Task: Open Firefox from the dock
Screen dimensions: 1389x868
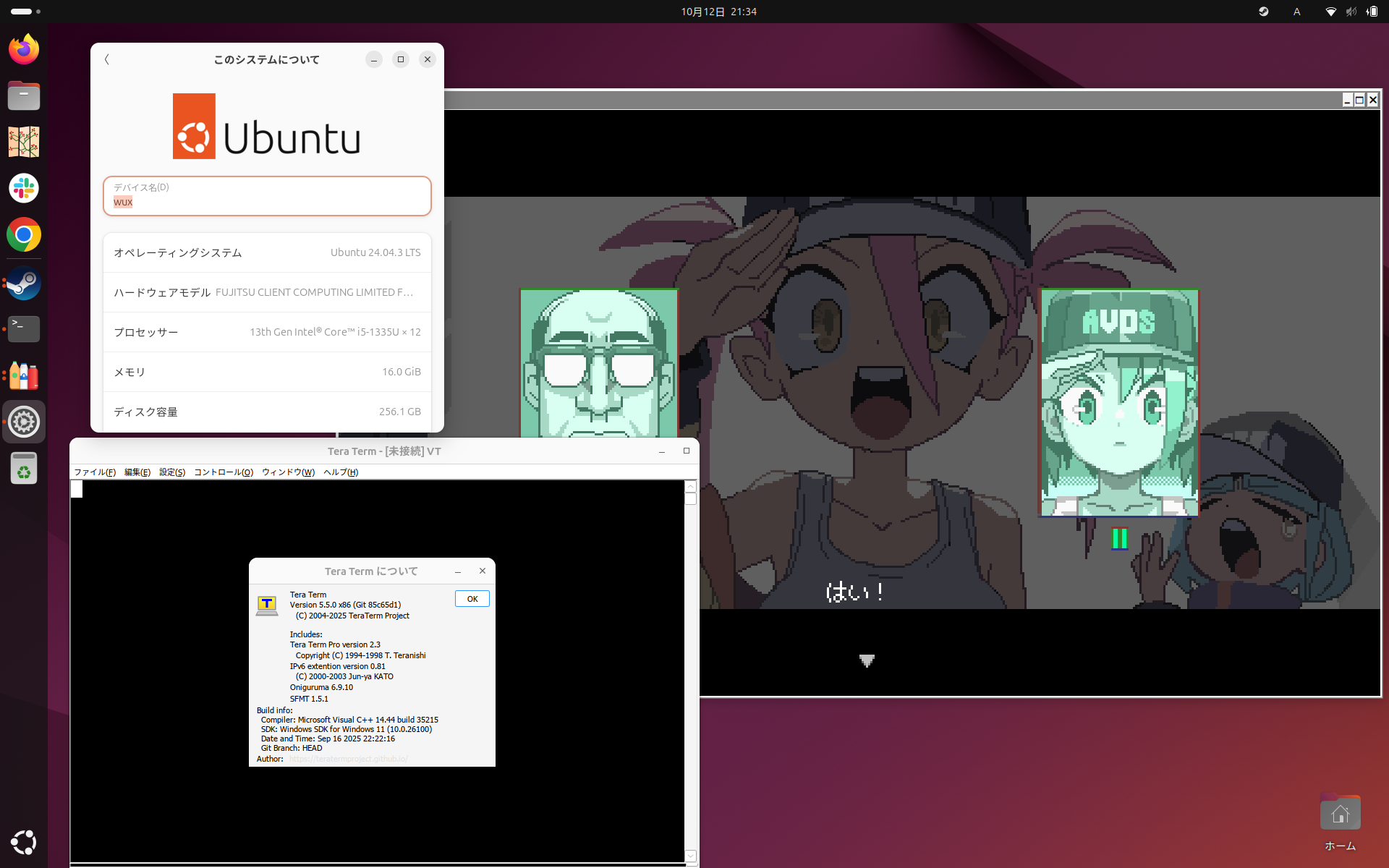Action: click(24, 48)
